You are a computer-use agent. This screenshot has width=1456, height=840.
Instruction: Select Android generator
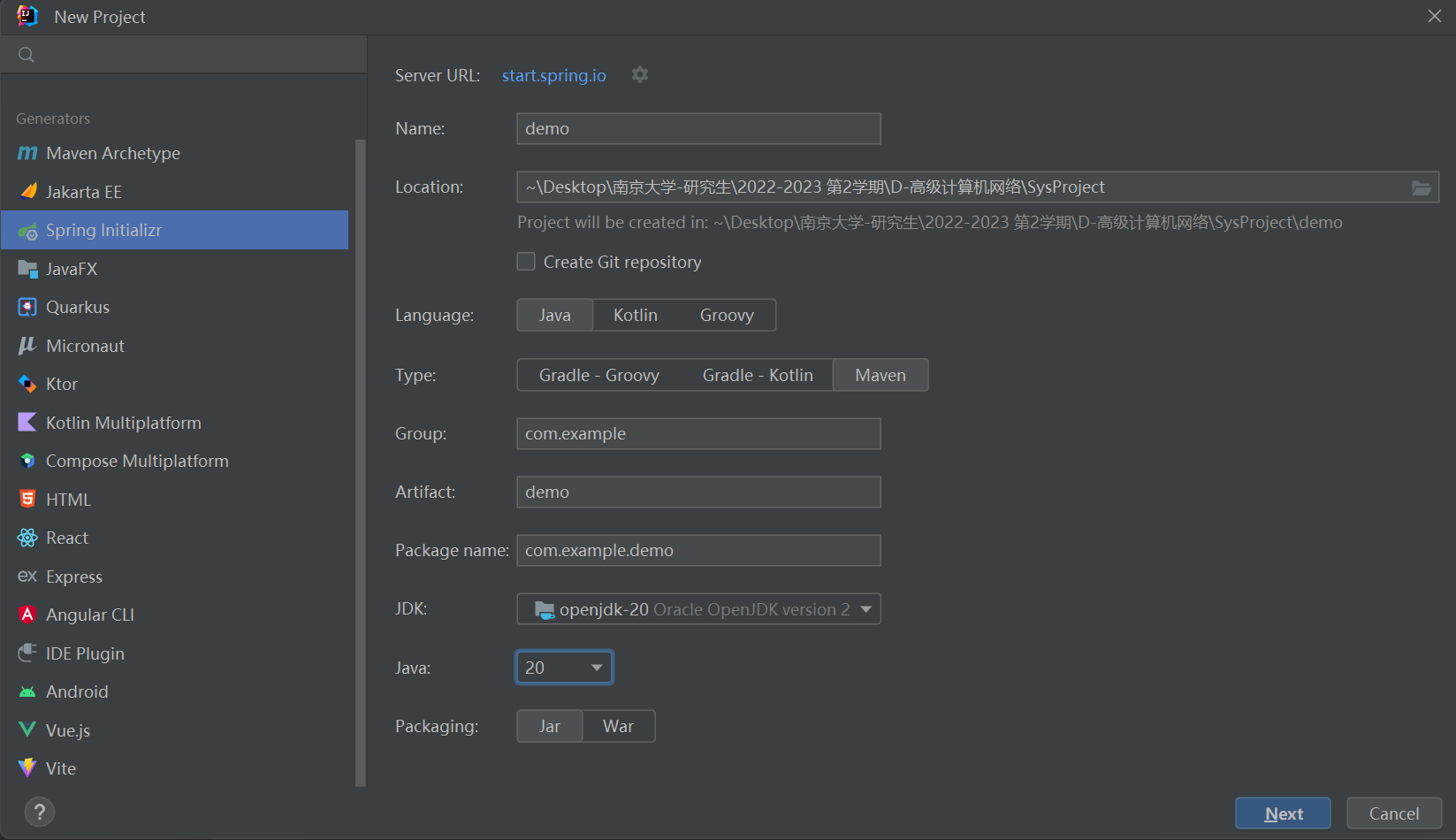175,691
